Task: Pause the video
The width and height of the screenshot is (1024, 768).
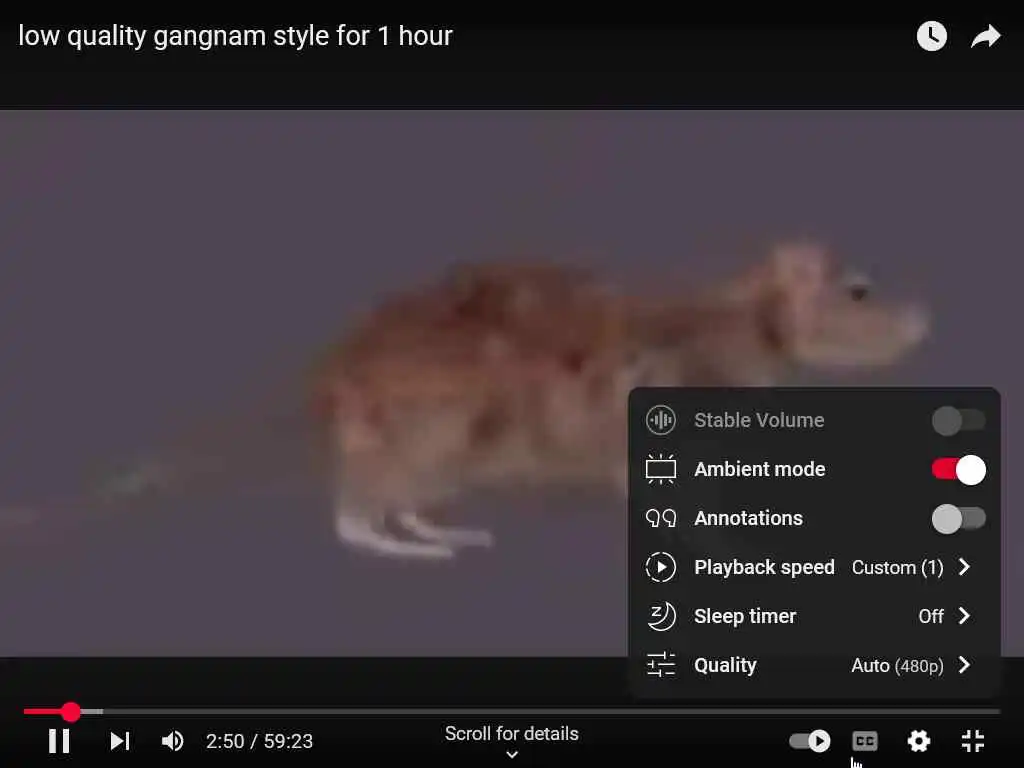Action: click(x=59, y=741)
